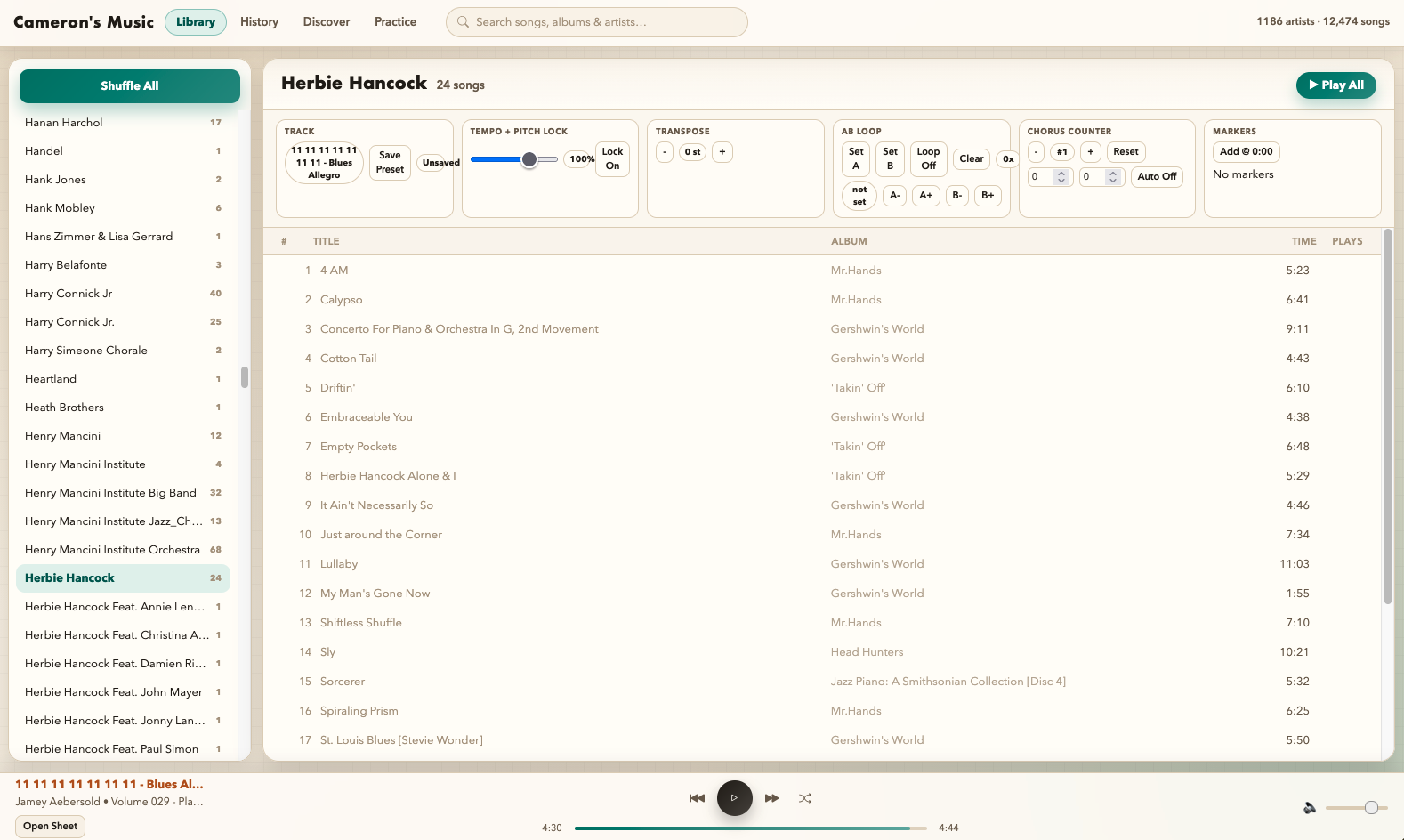Click the volume speaker icon
Viewport: 1404px width, 840px height.
pos(1310,808)
